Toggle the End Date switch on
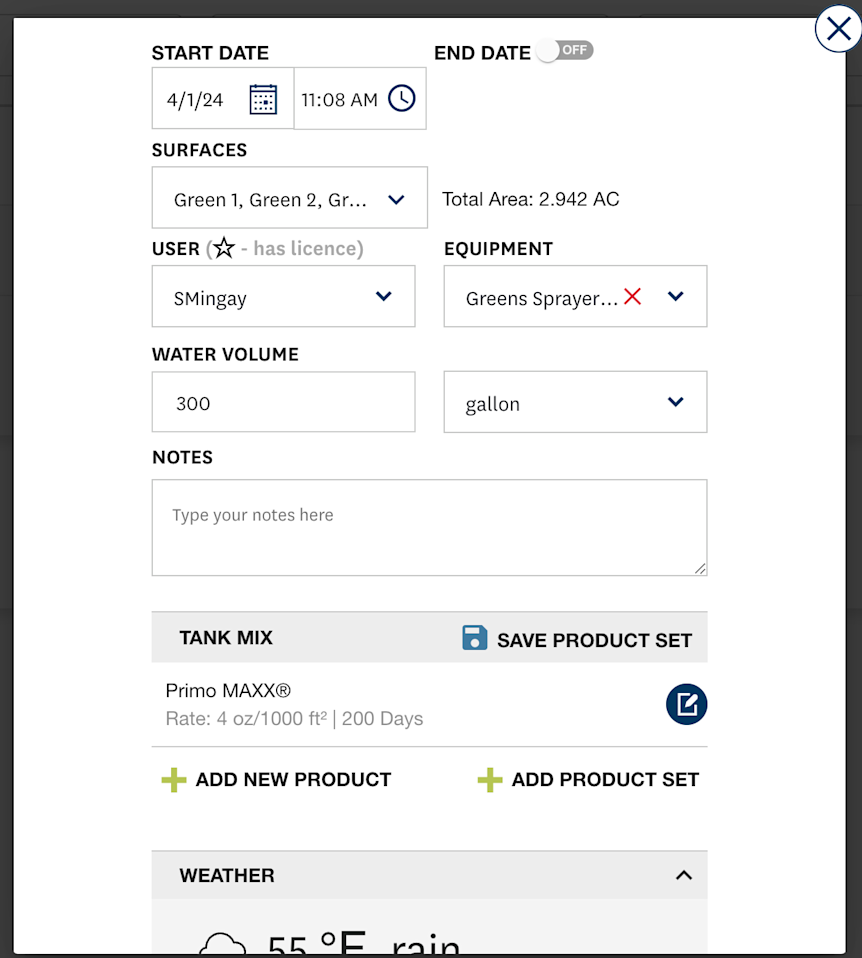Viewport: 862px width, 958px height. (x=564, y=50)
